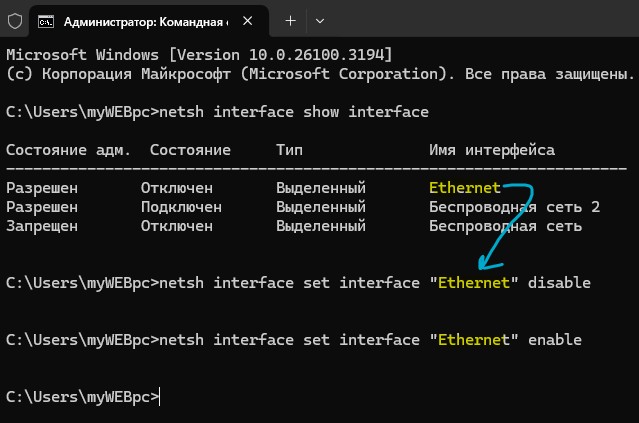Open a new tab with plus icon
Viewport: 639px width, 423px height.
pyautogui.click(x=290, y=20)
